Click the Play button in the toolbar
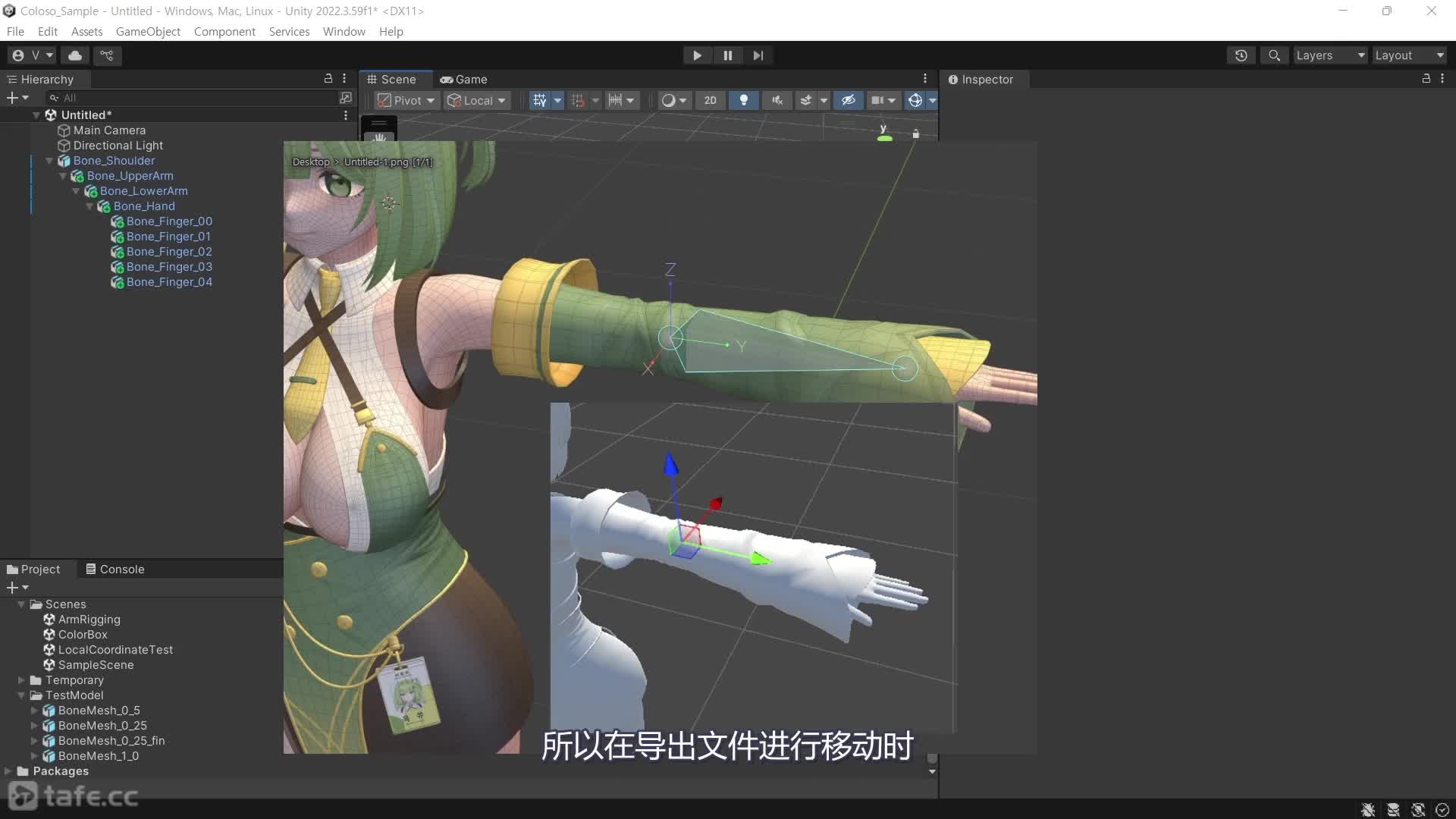Image resolution: width=1456 pixels, height=819 pixels. (x=696, y=55)
